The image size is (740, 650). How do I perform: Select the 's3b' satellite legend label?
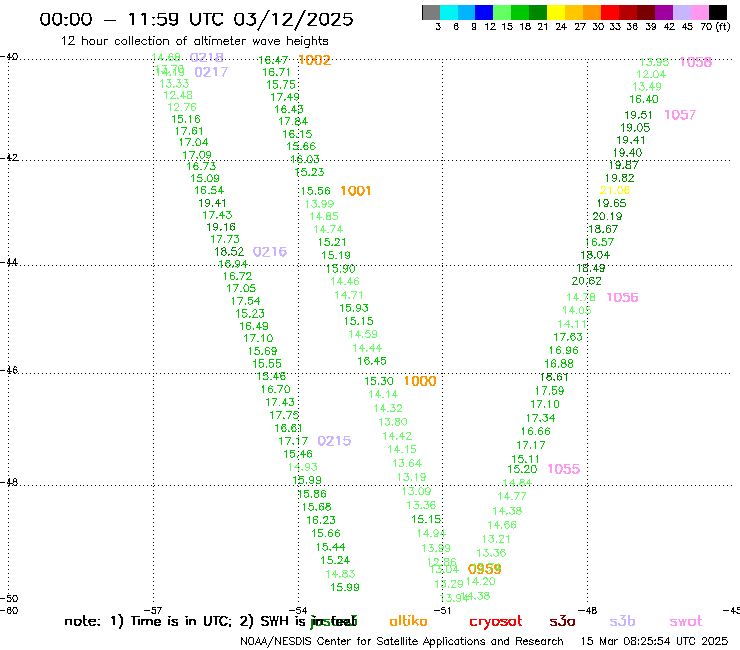(622, 621)
